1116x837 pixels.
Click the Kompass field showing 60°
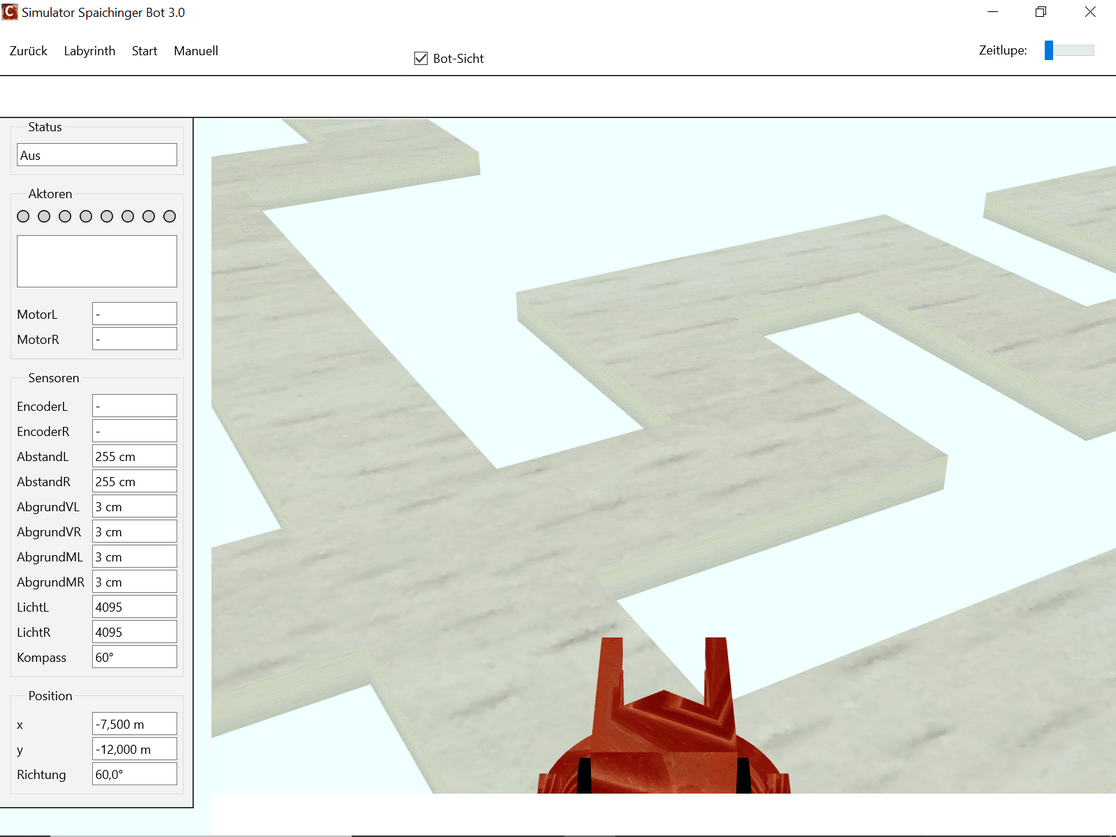[134, 657]
